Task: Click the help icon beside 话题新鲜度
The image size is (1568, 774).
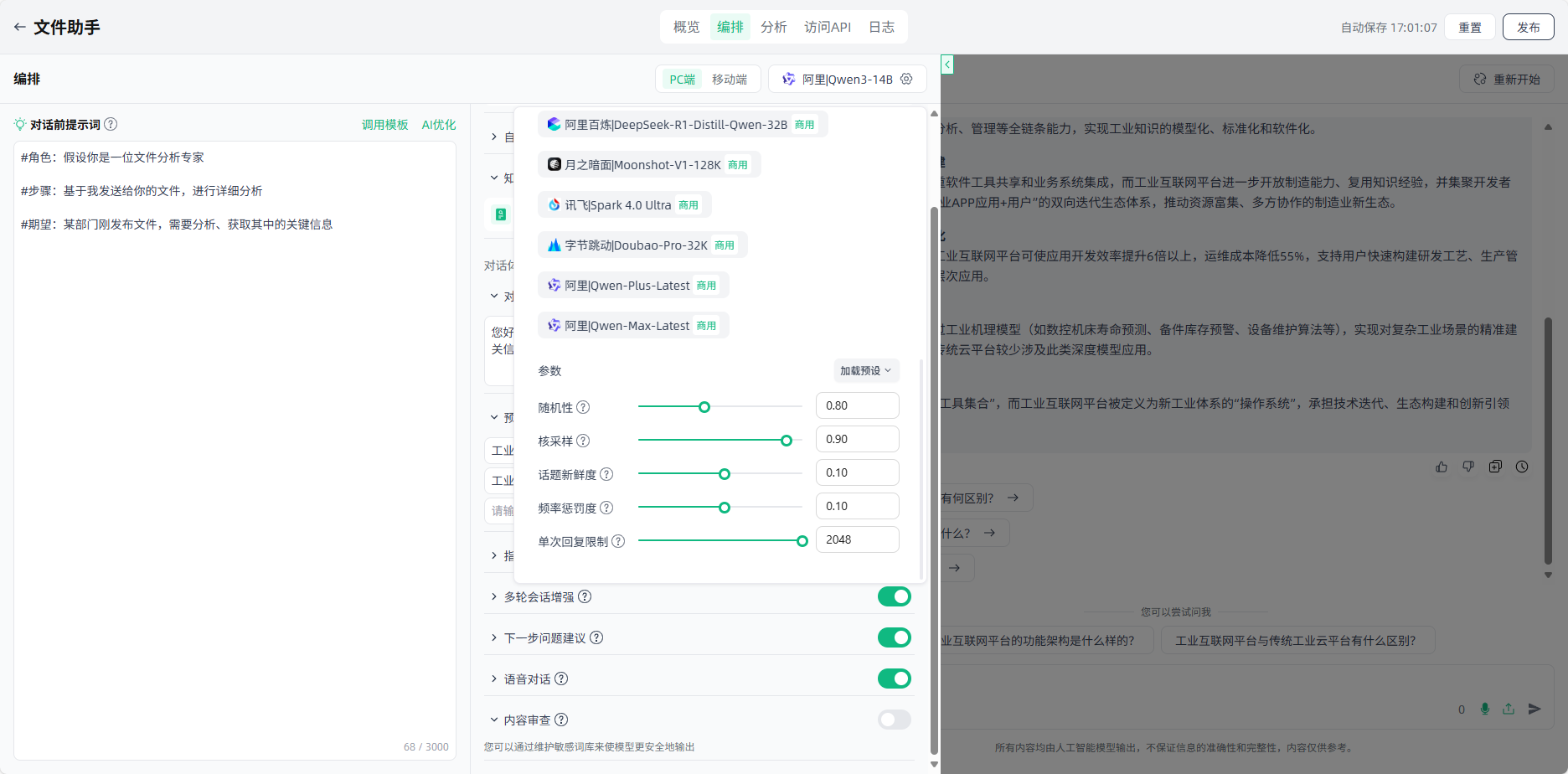Action: point(606,474)
